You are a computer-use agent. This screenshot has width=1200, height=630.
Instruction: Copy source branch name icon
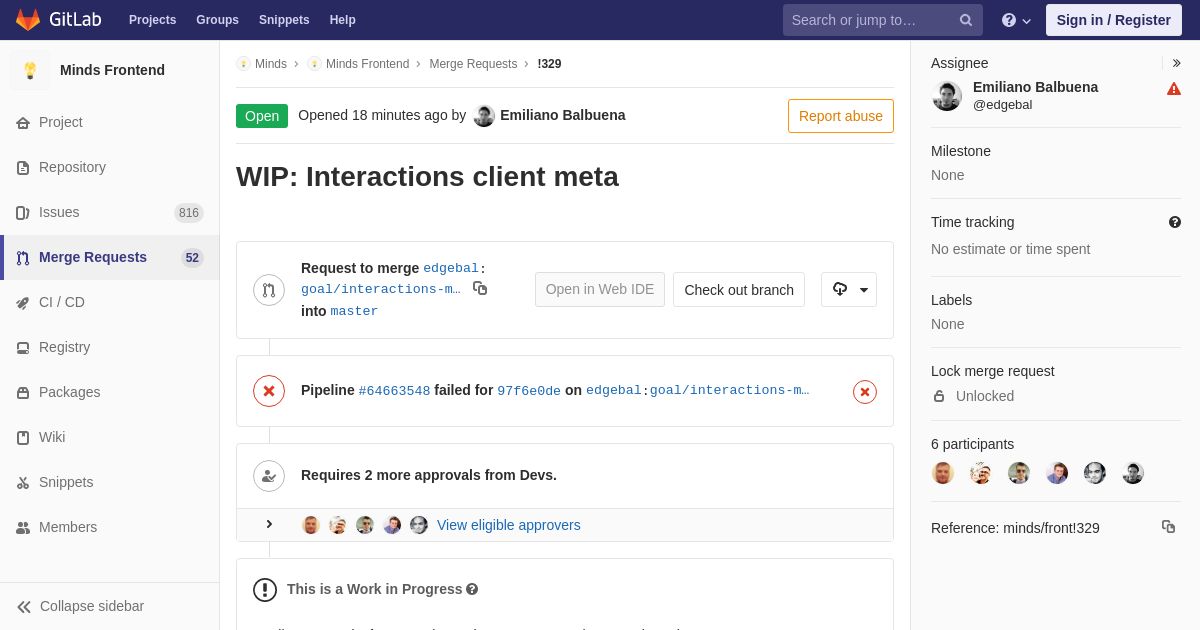(480, 288)
